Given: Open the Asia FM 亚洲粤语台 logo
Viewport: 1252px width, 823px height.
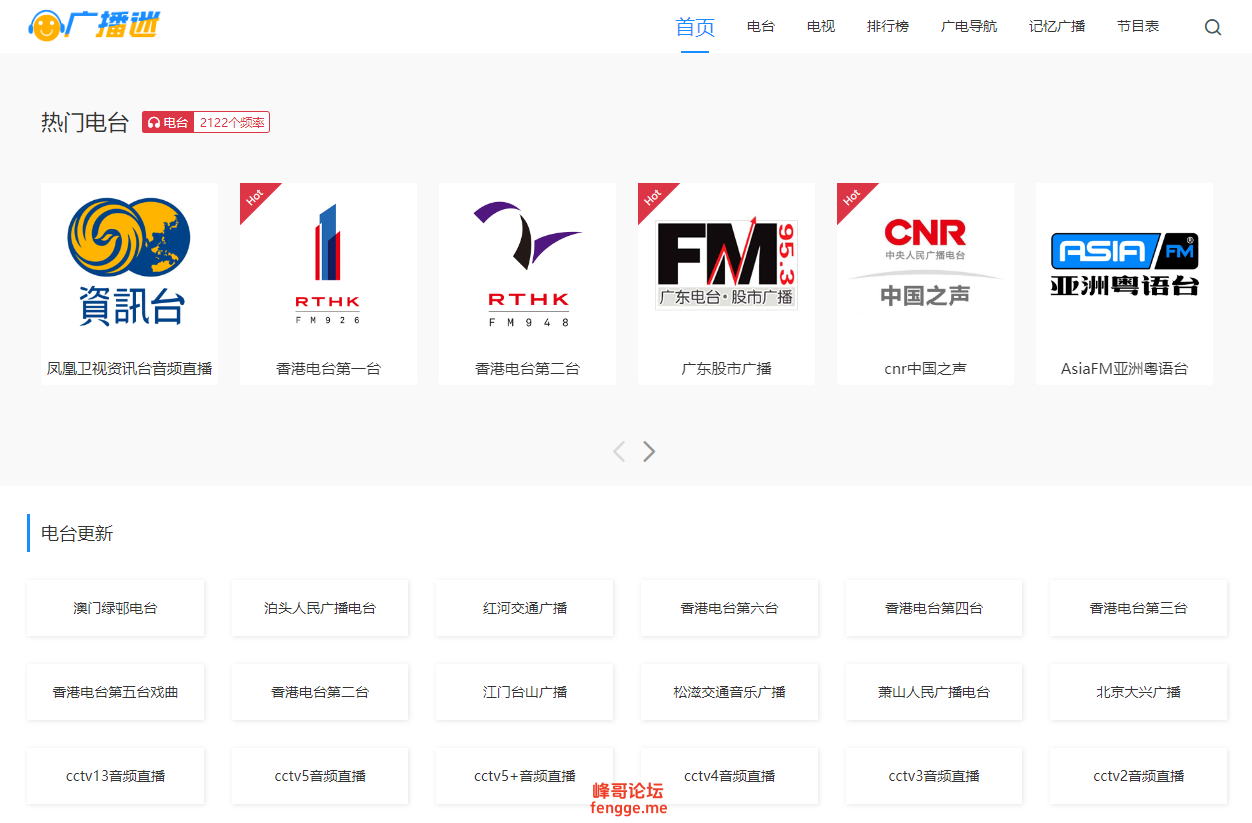Looking at the screenshot, I should [1124, 264].
